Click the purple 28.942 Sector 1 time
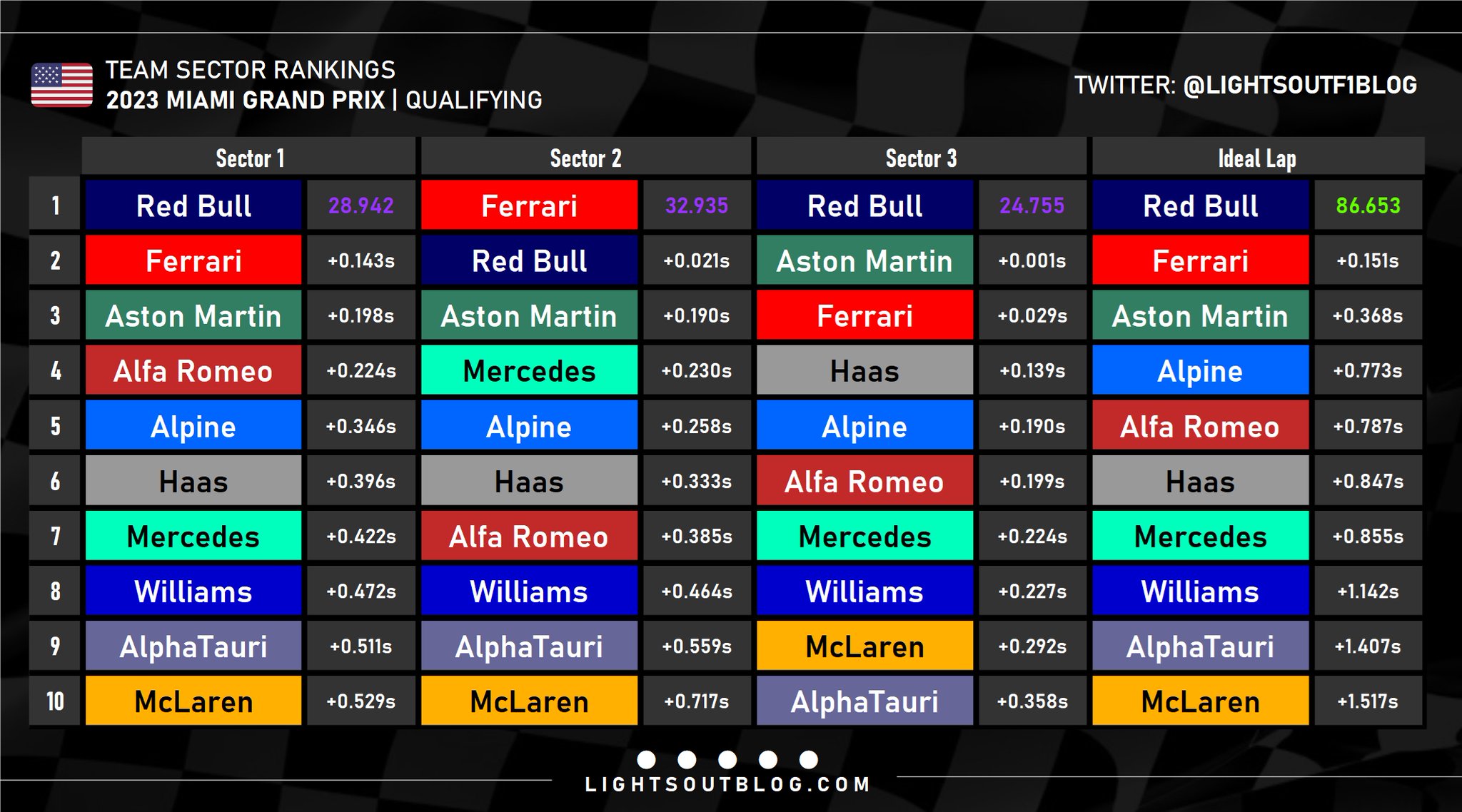Image resolution: width=1462 pixels, height=812 pixels. tap(361, 205)
